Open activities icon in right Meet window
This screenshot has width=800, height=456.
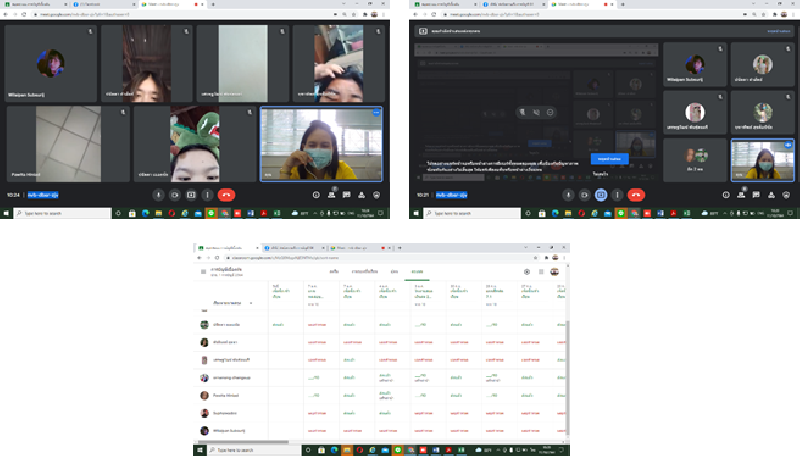click(770, 195)
